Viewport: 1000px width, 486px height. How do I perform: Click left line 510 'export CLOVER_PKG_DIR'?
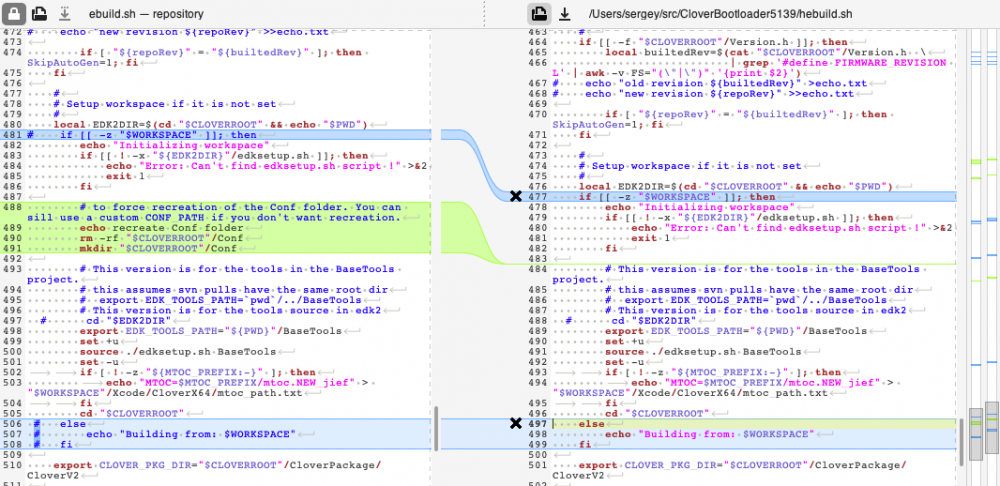click(x=217, y=465)
